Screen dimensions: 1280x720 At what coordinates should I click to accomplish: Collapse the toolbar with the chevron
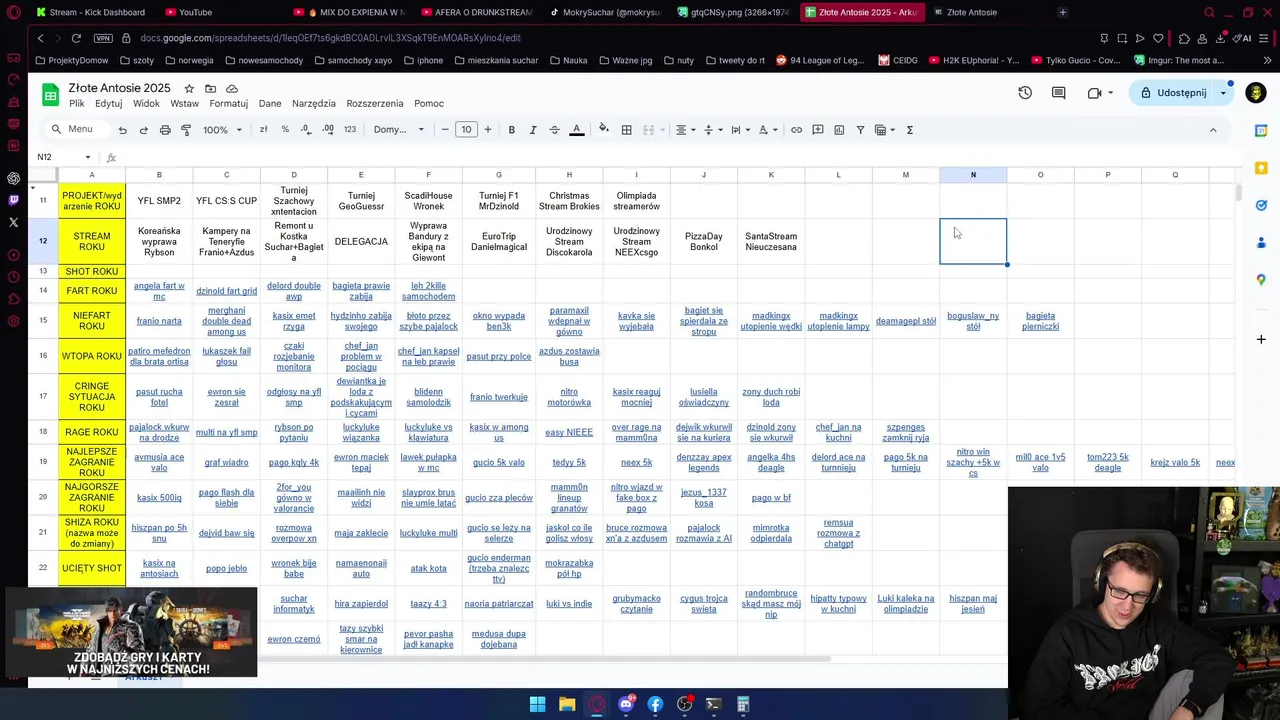1213,130
